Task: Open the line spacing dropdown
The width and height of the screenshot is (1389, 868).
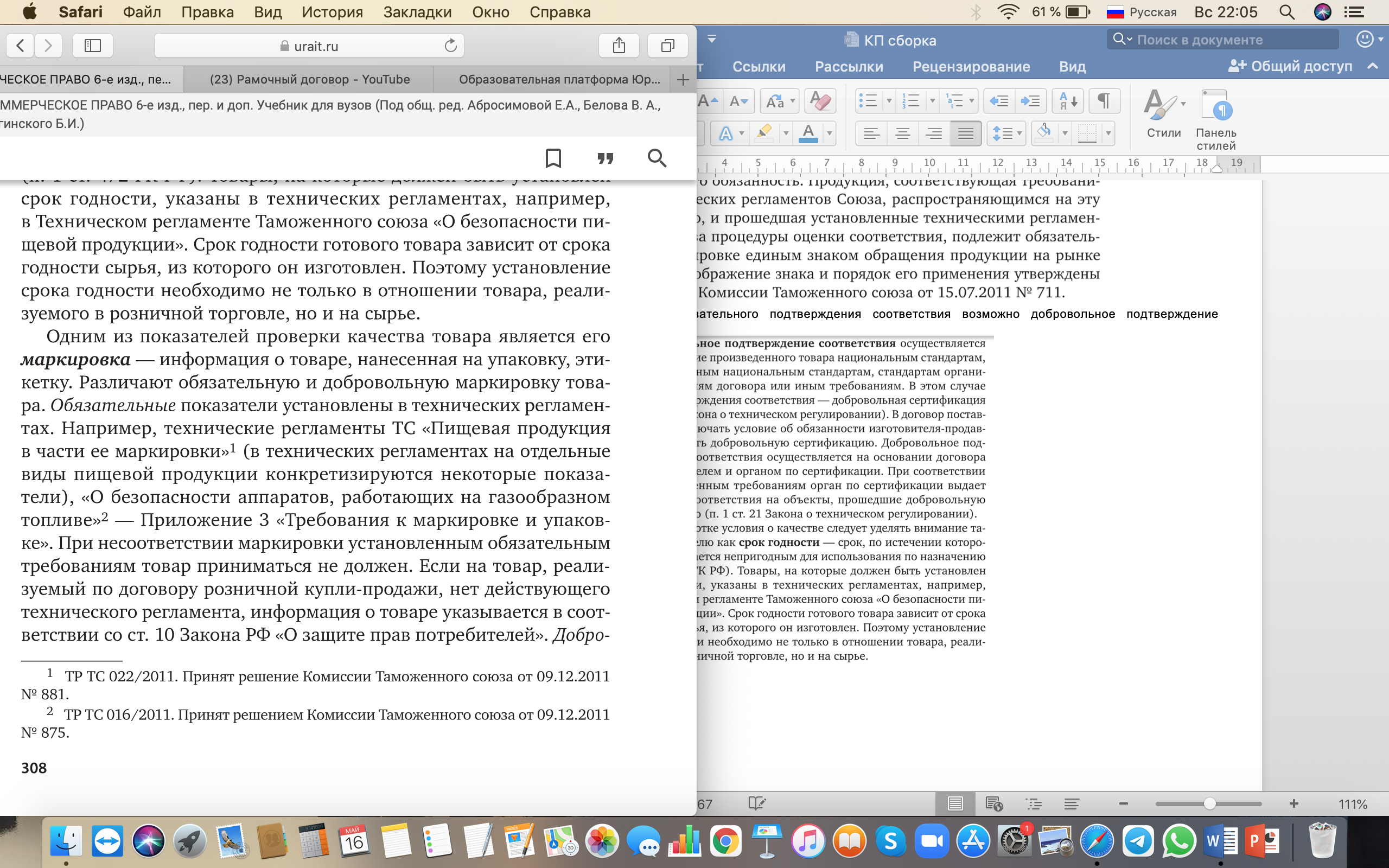Action: 1006,134
